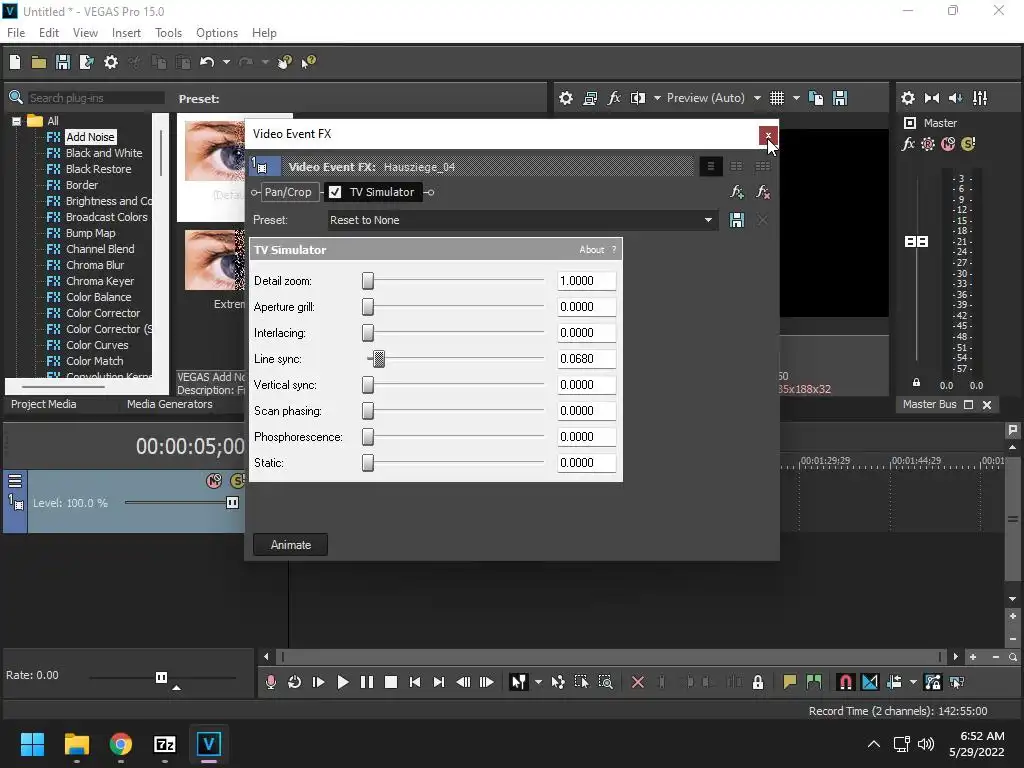This screenshot has width=1024, height=768.
Task: Go to start of project
Action: pos(415,682)
